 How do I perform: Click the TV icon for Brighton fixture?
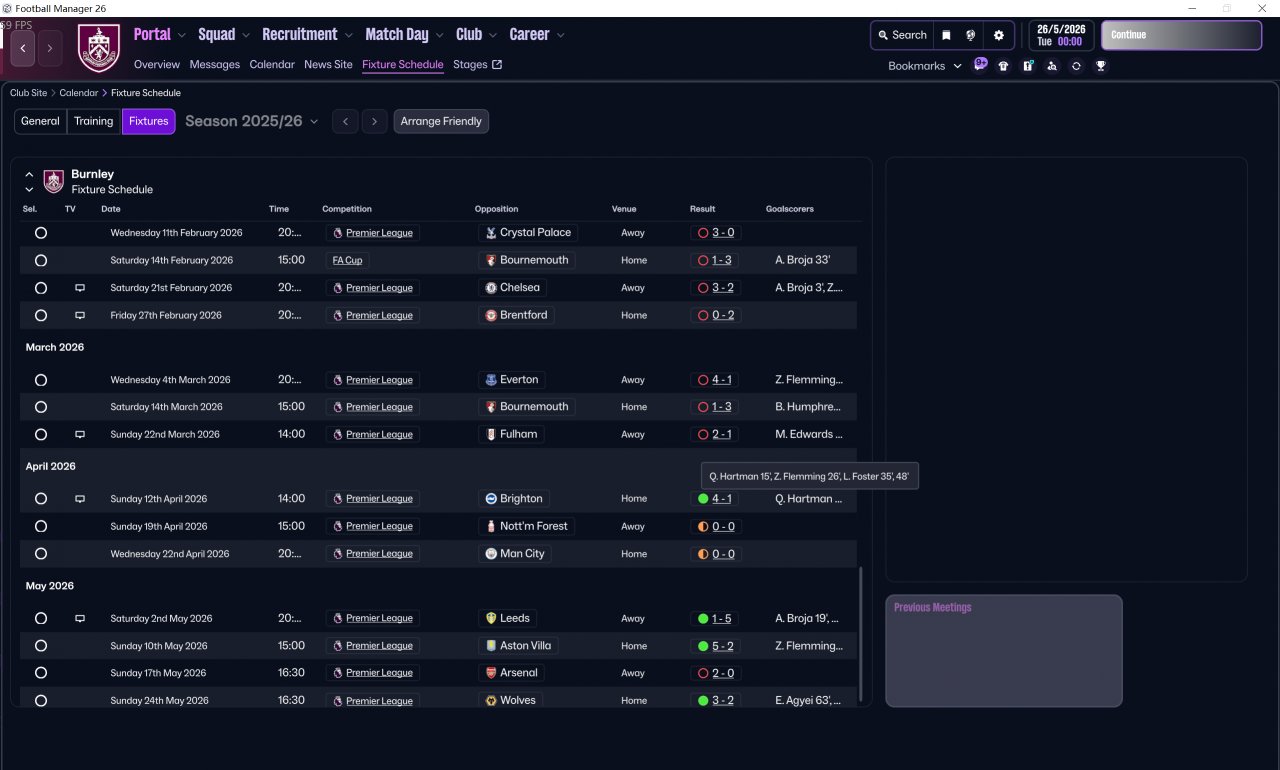(x=80, y=499)
